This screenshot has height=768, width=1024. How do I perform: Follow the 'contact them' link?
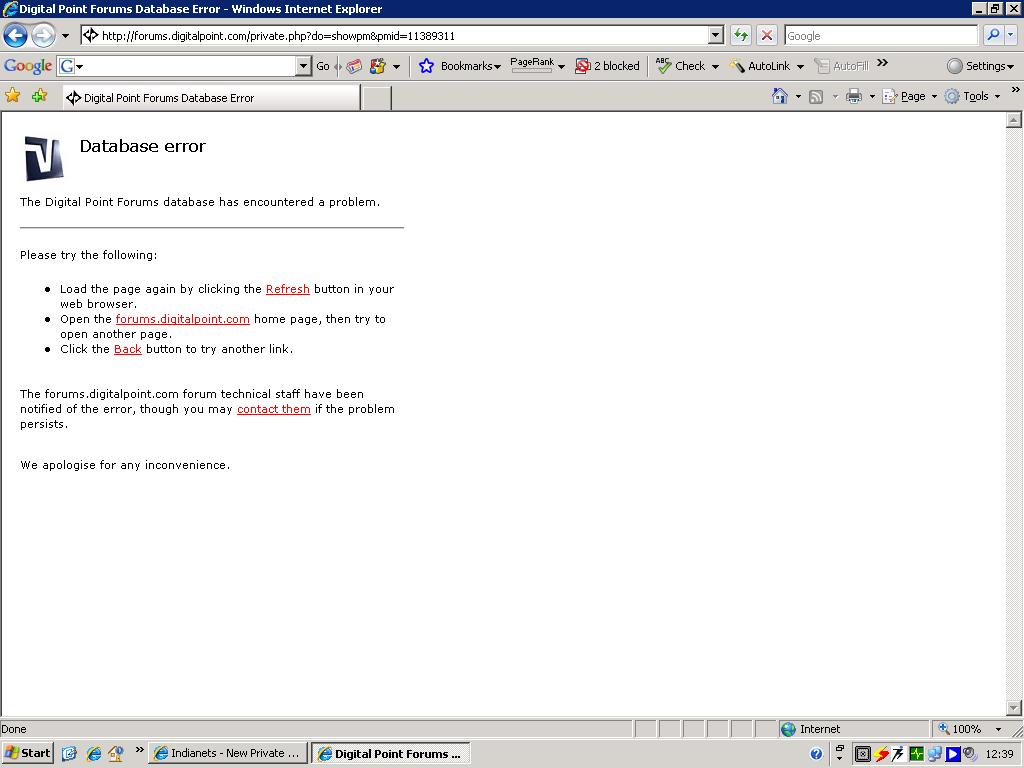(x=274, y=409)
